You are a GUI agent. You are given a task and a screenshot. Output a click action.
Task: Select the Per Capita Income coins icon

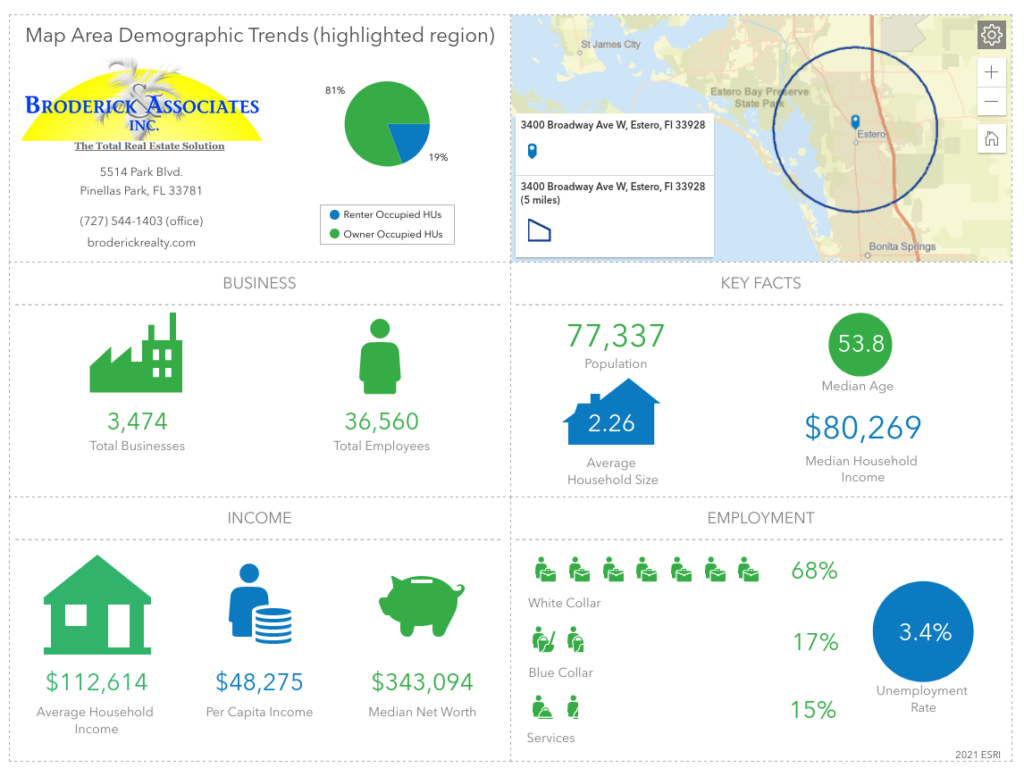(259, 604)
